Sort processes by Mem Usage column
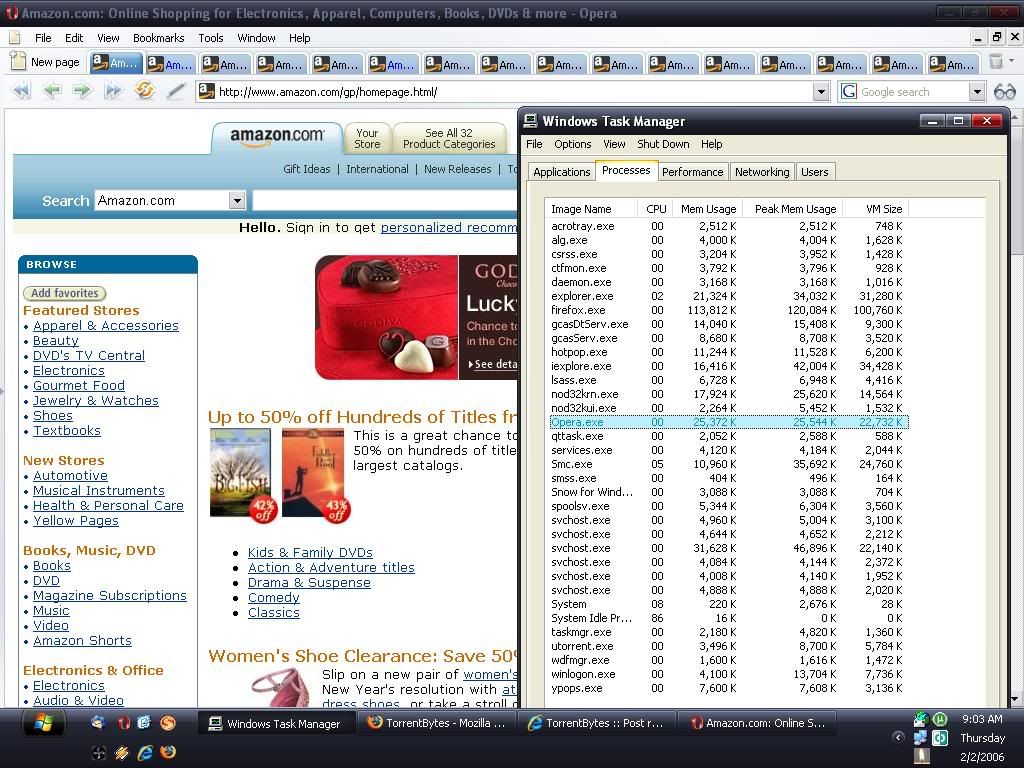The image size is (1024, 768). click(x=708, y=209)
